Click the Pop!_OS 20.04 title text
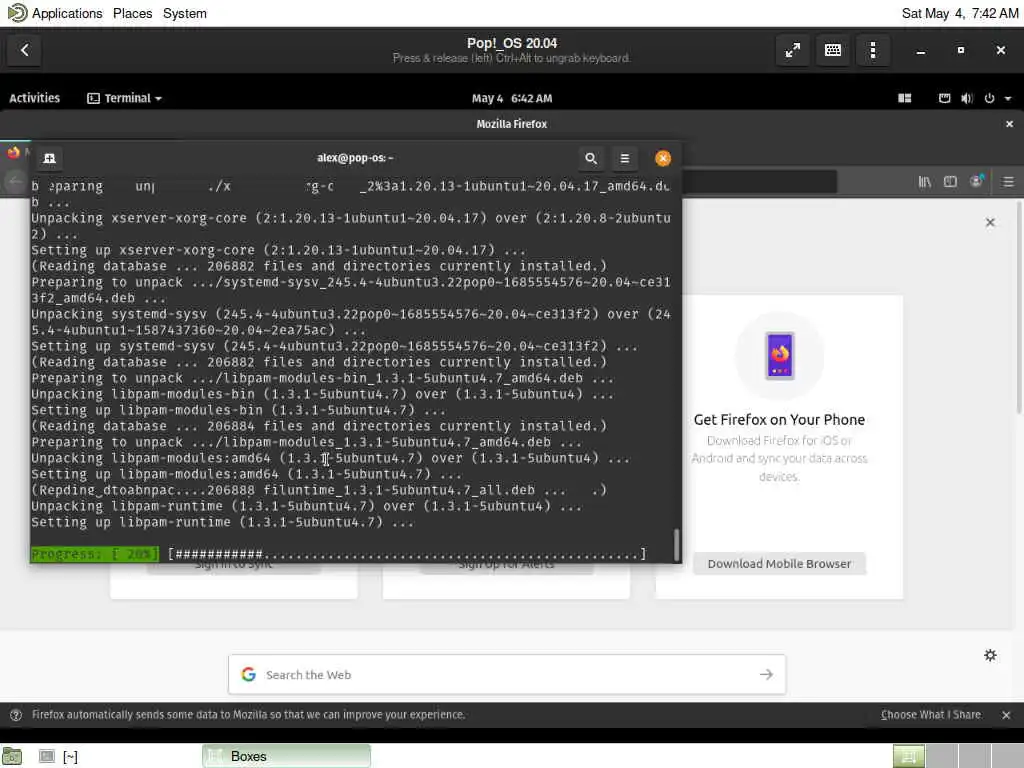1024x768 pixels. [x=512, y=43]
